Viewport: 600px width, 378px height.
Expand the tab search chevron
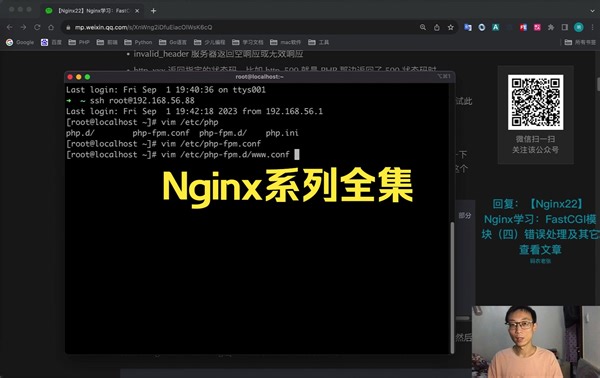pos(593,11)
